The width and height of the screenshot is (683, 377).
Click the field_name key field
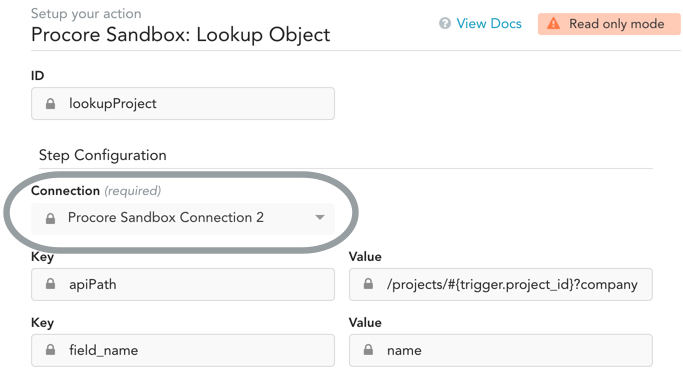pyautogui.click(x=183, y=350)
